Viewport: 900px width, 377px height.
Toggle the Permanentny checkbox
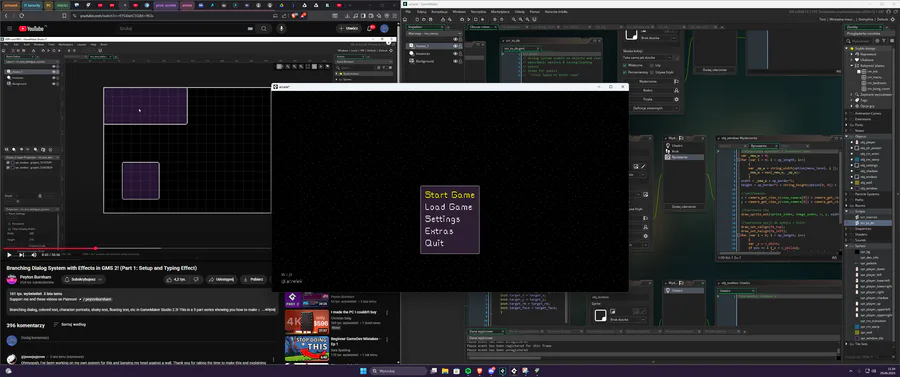[625, 72]
